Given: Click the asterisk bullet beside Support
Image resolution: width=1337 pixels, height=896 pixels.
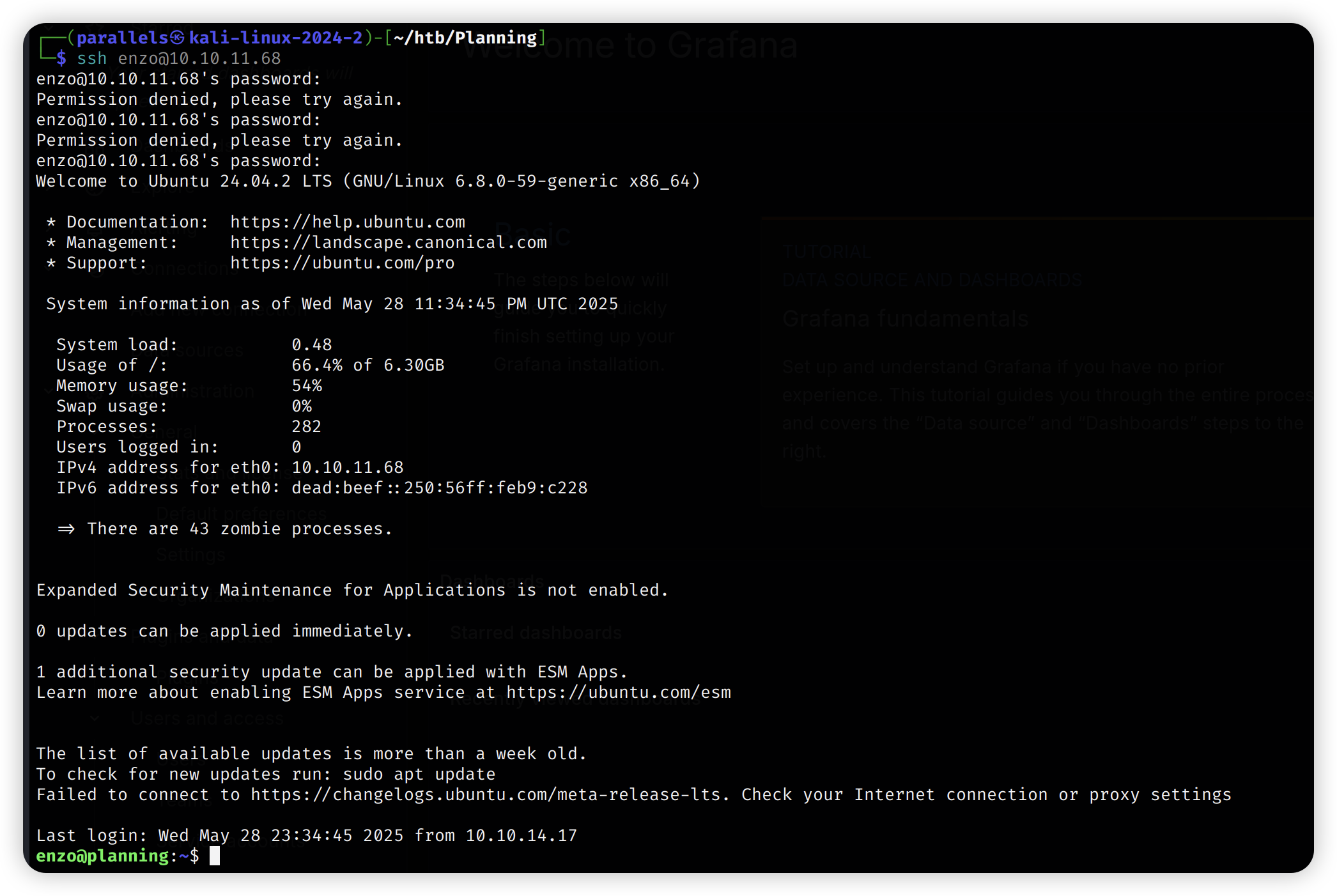Looking at the screenshot, I should pyautogui.click(x=51, y=263).
